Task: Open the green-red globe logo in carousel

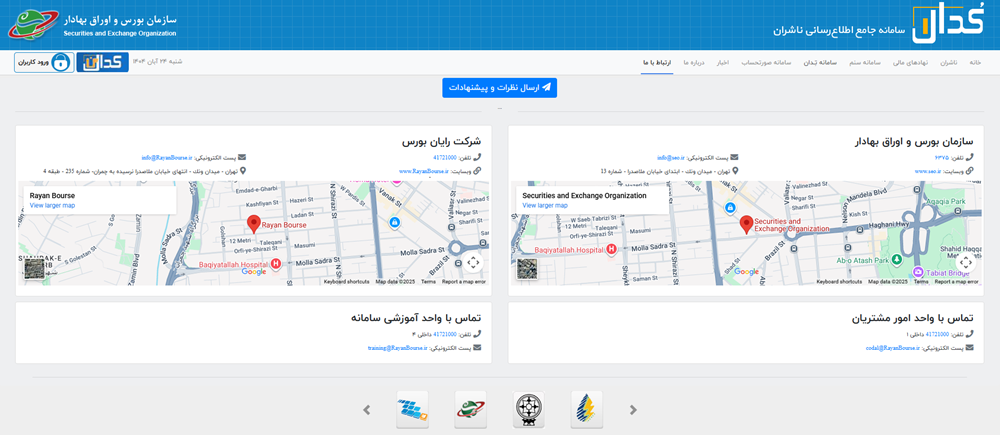Action: 471,409
